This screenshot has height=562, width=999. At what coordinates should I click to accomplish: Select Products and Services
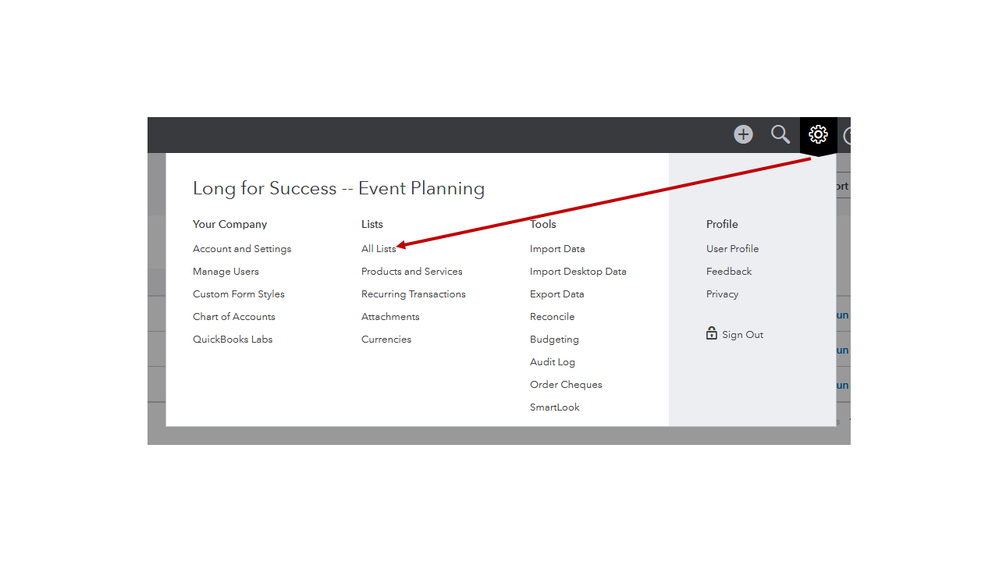412,272
